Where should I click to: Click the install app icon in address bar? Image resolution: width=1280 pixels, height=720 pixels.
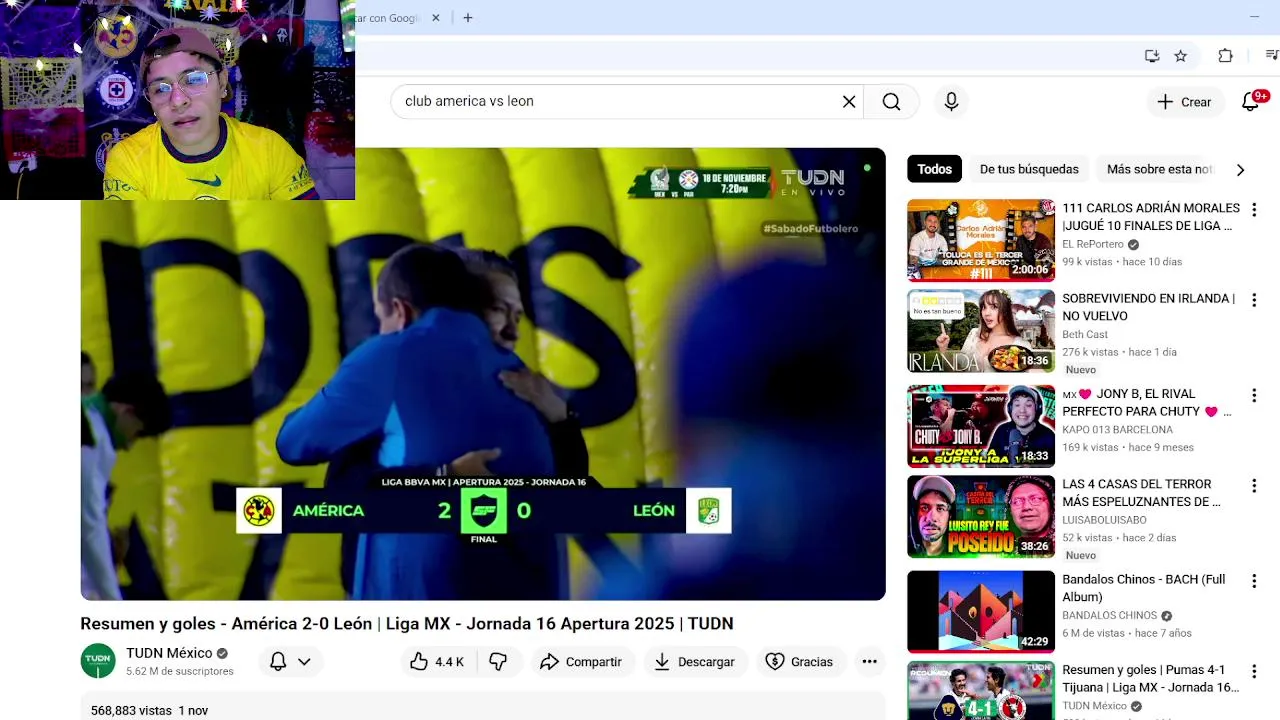click(x=1151, y=56)
